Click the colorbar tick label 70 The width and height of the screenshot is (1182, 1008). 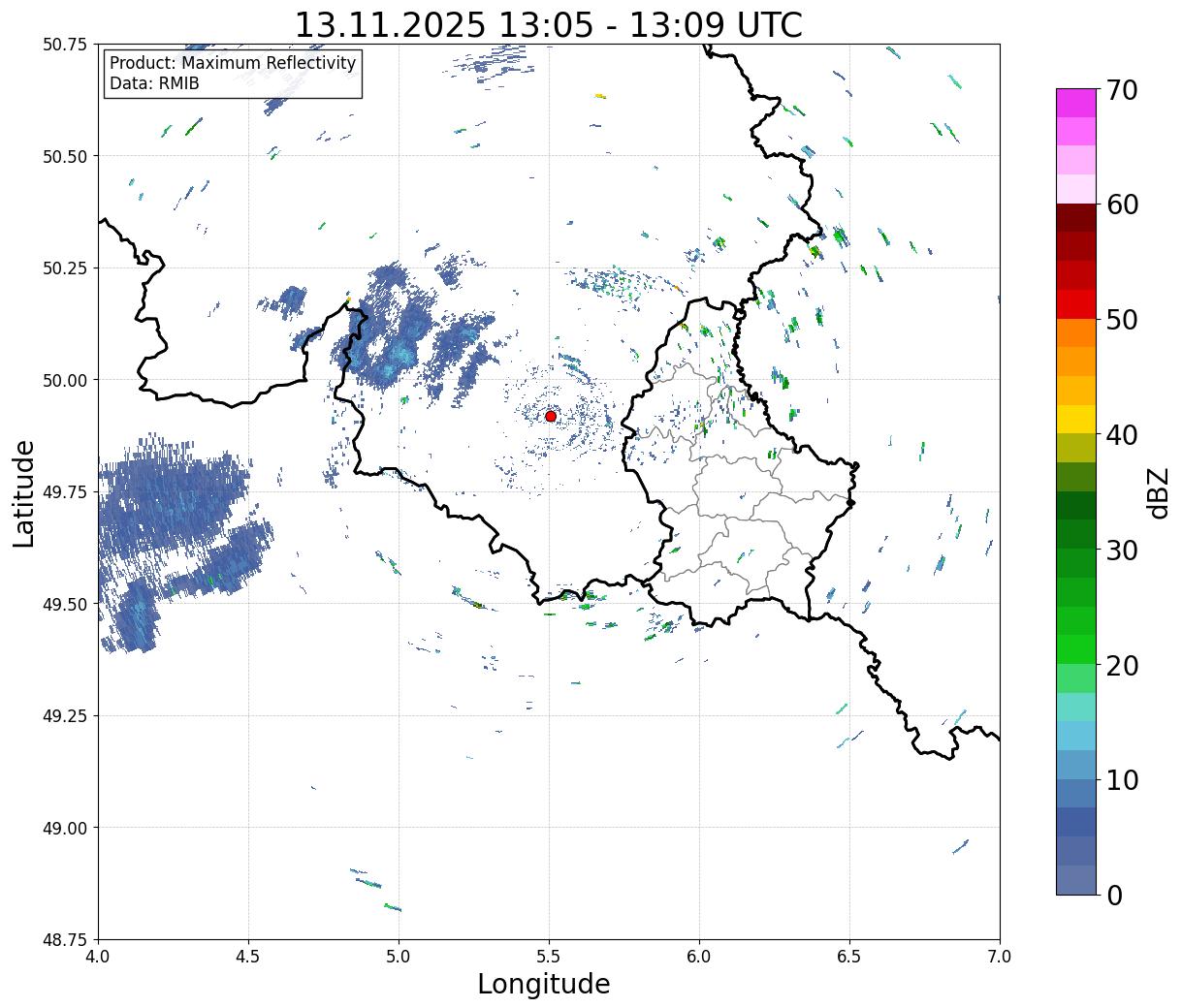(1121, 90)
